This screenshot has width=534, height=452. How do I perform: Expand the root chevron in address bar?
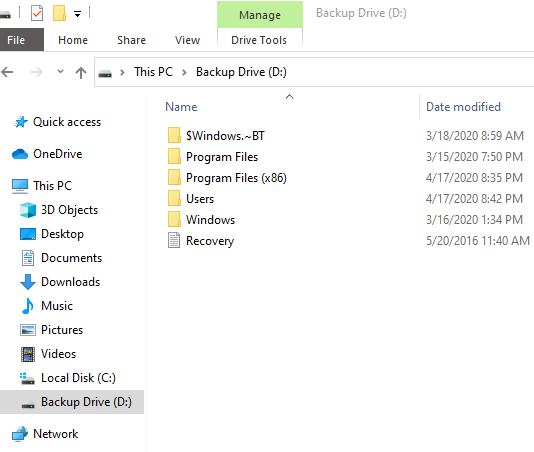click(123, 72)
